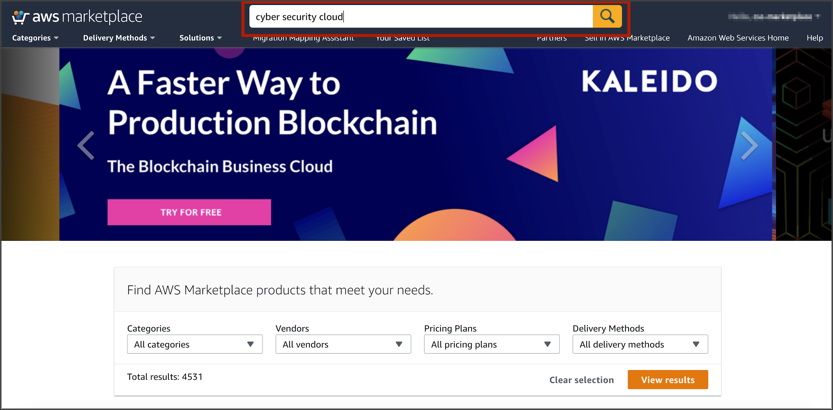Open Sell in AWS Marketplace link

coord(627,38)
